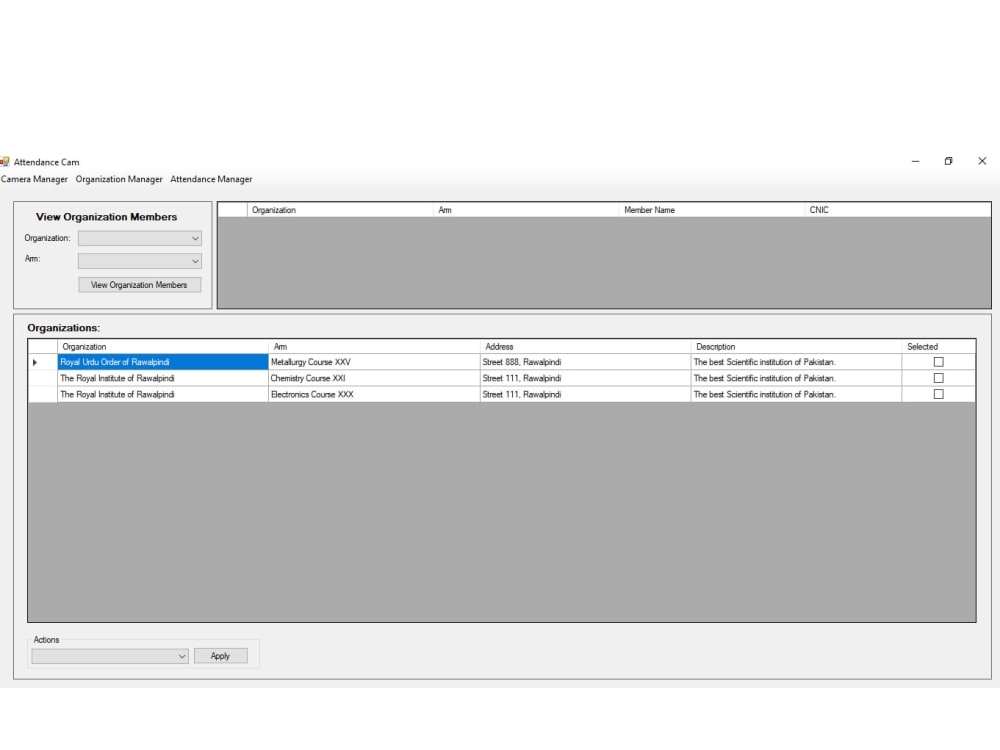
Task: Open the Organization Manager menu
Action: click(x=118, y=179)
